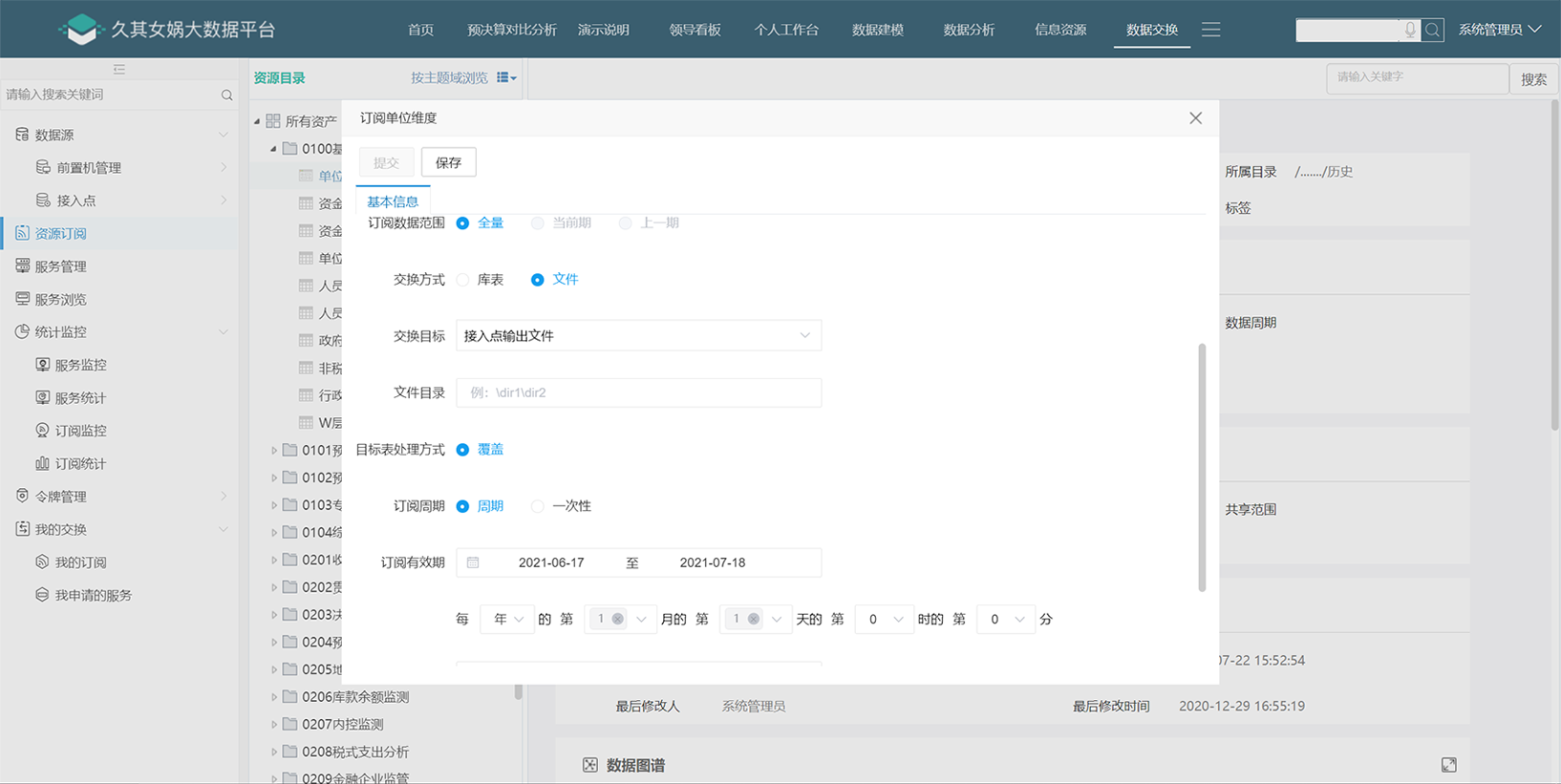The width and height of the screenshot is (1561, 784).
Task: Open the 年 period unit dropdown
Action: (507, 619)
